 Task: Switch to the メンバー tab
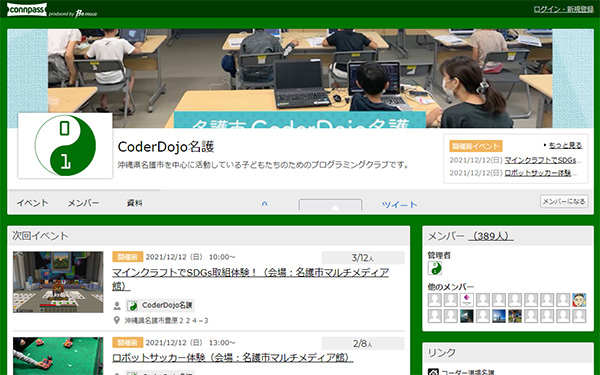click(83, 203)
